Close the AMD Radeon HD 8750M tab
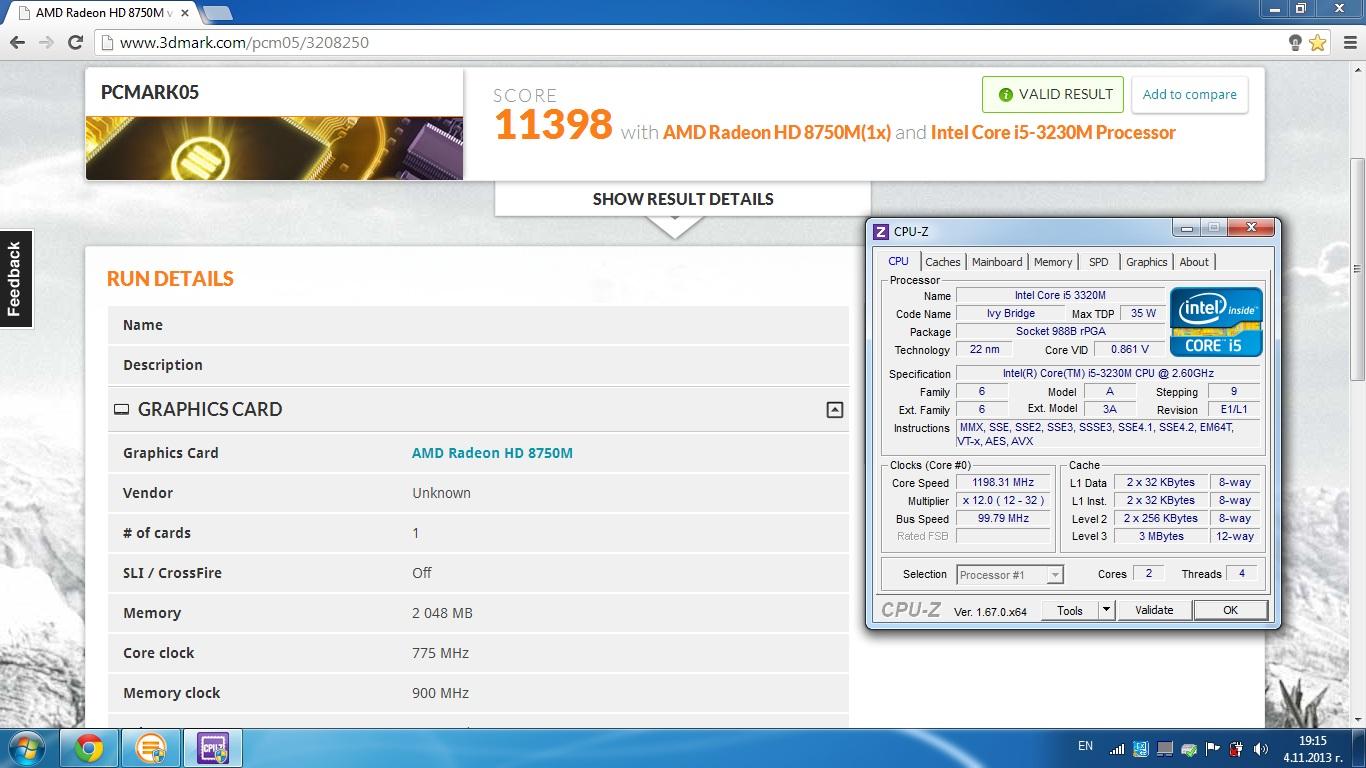Image resolution: width=1366 pixels, height=768 pixels. 187,13
